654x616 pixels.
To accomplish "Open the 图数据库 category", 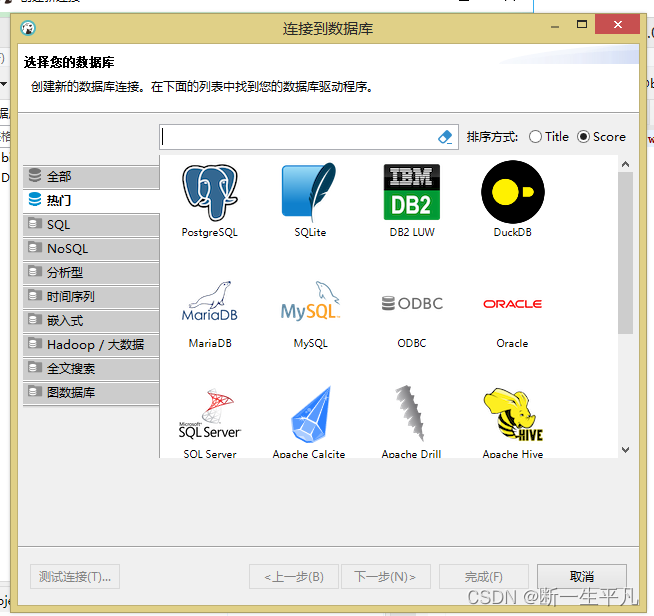I will click(91, 392).
